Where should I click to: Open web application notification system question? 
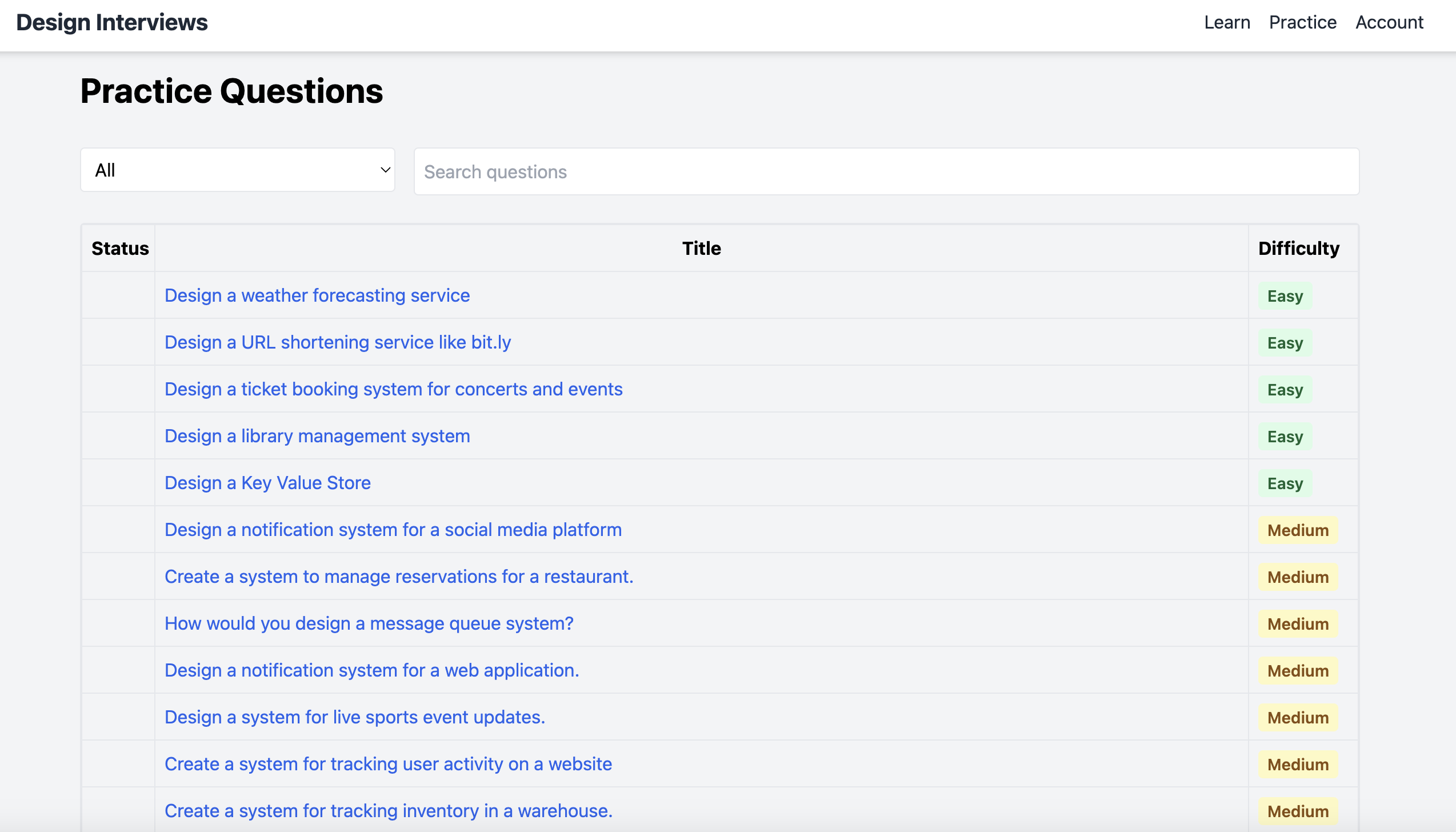tap(371, 670)
